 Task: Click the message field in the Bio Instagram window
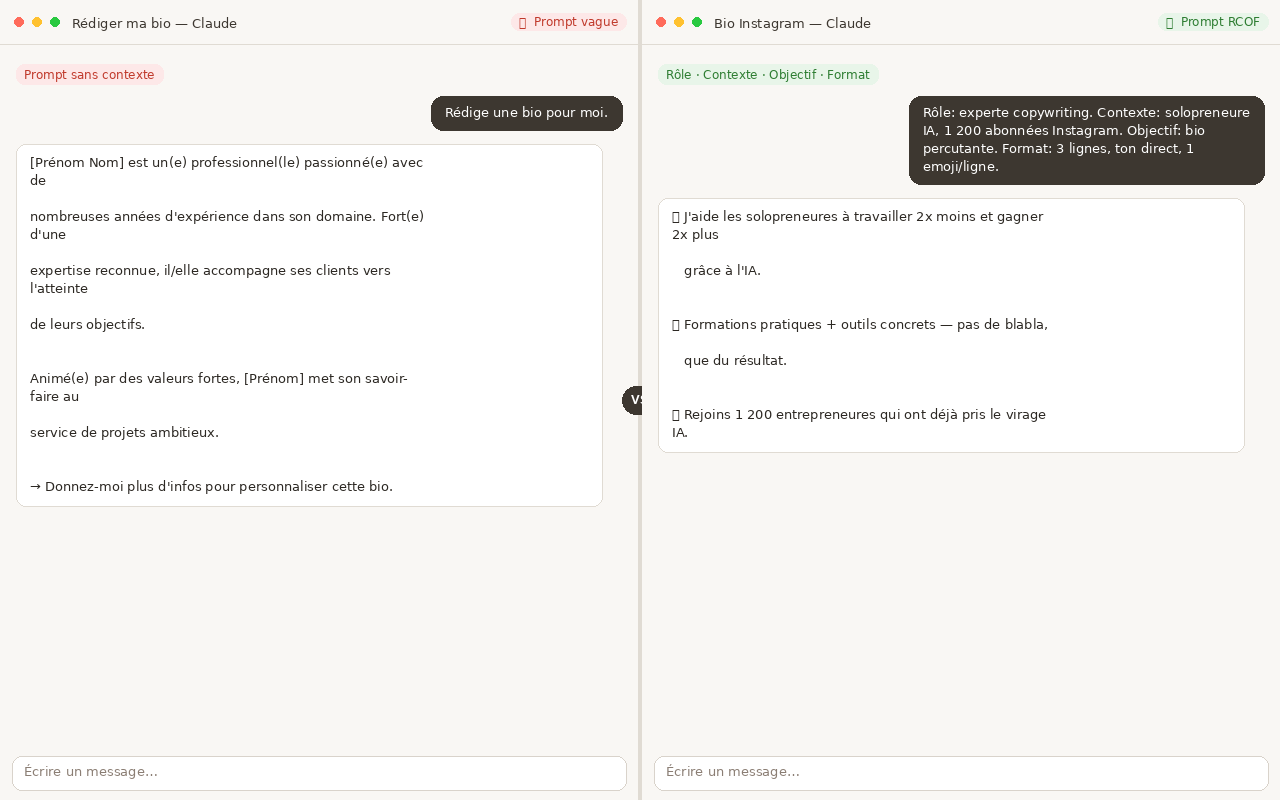pyautogui.click(x=961, y=773)
